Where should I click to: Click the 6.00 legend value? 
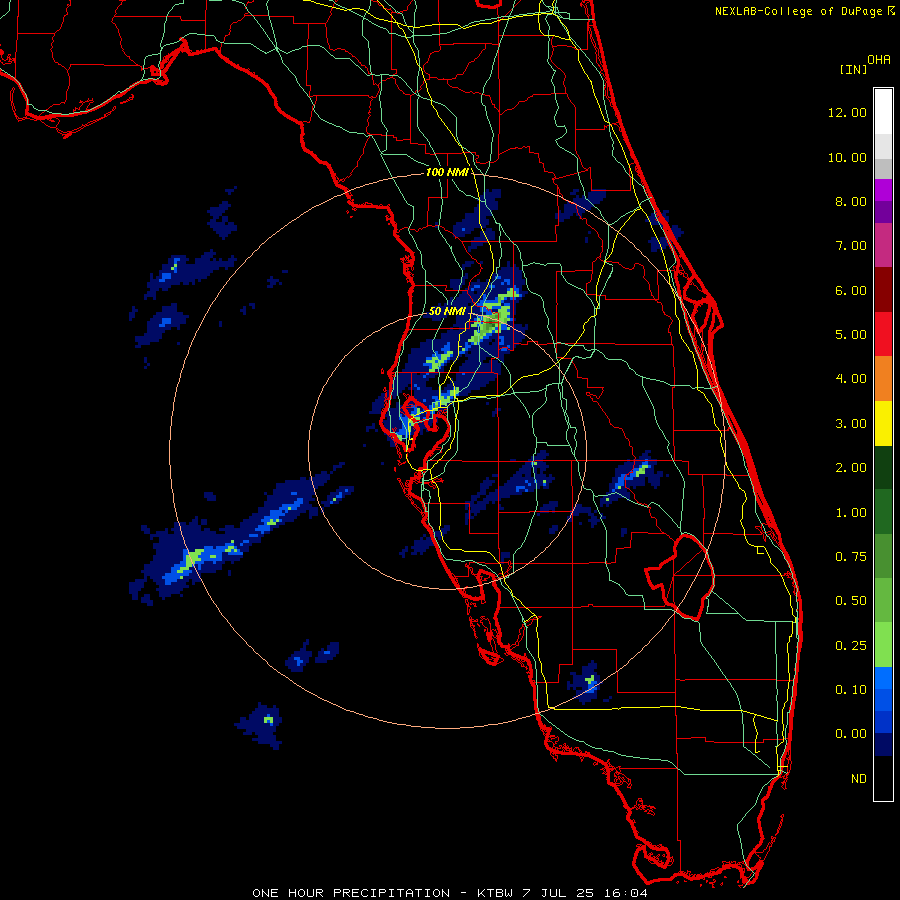pyautogui.click(x=851, y=290)
